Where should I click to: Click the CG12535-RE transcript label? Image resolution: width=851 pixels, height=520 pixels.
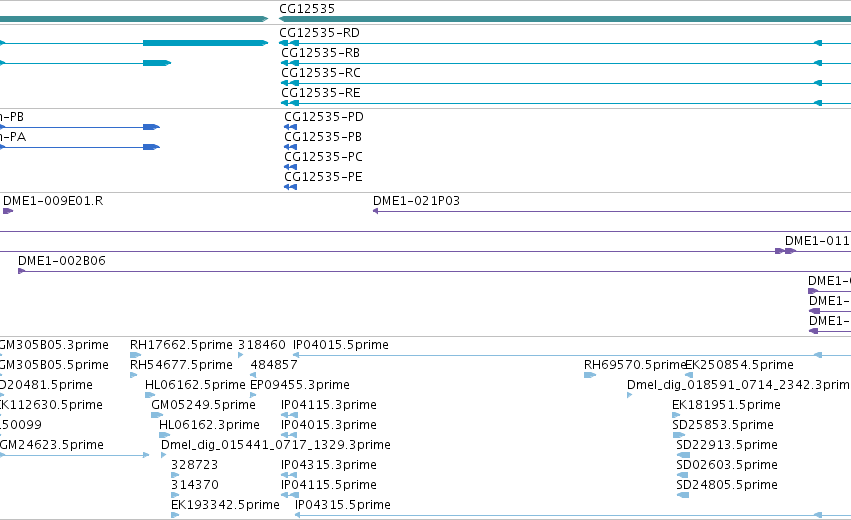[320, 93]
